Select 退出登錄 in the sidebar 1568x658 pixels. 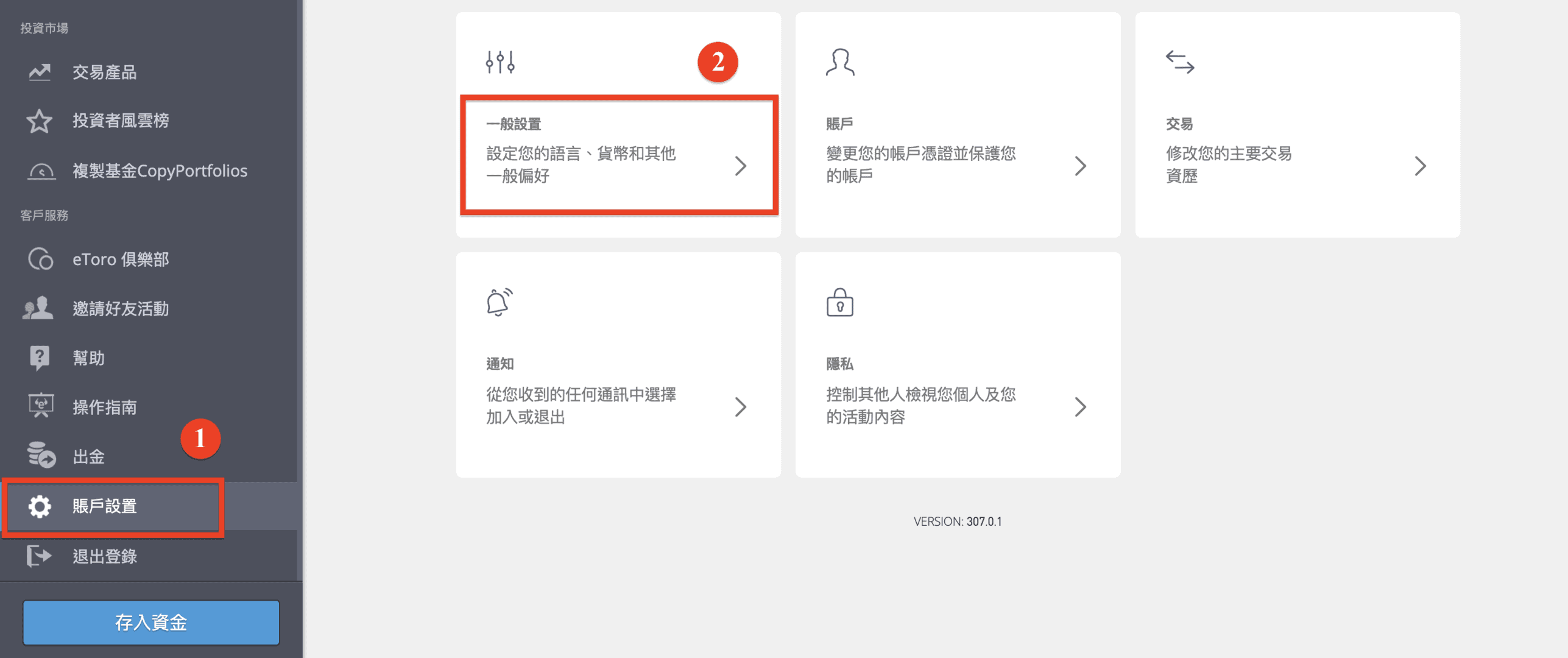pos(105,556)
